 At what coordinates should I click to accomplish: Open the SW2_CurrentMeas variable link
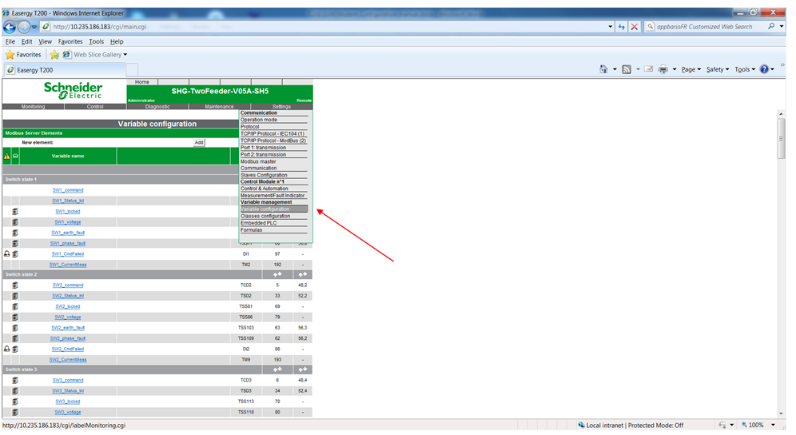(x=68, y=360)
